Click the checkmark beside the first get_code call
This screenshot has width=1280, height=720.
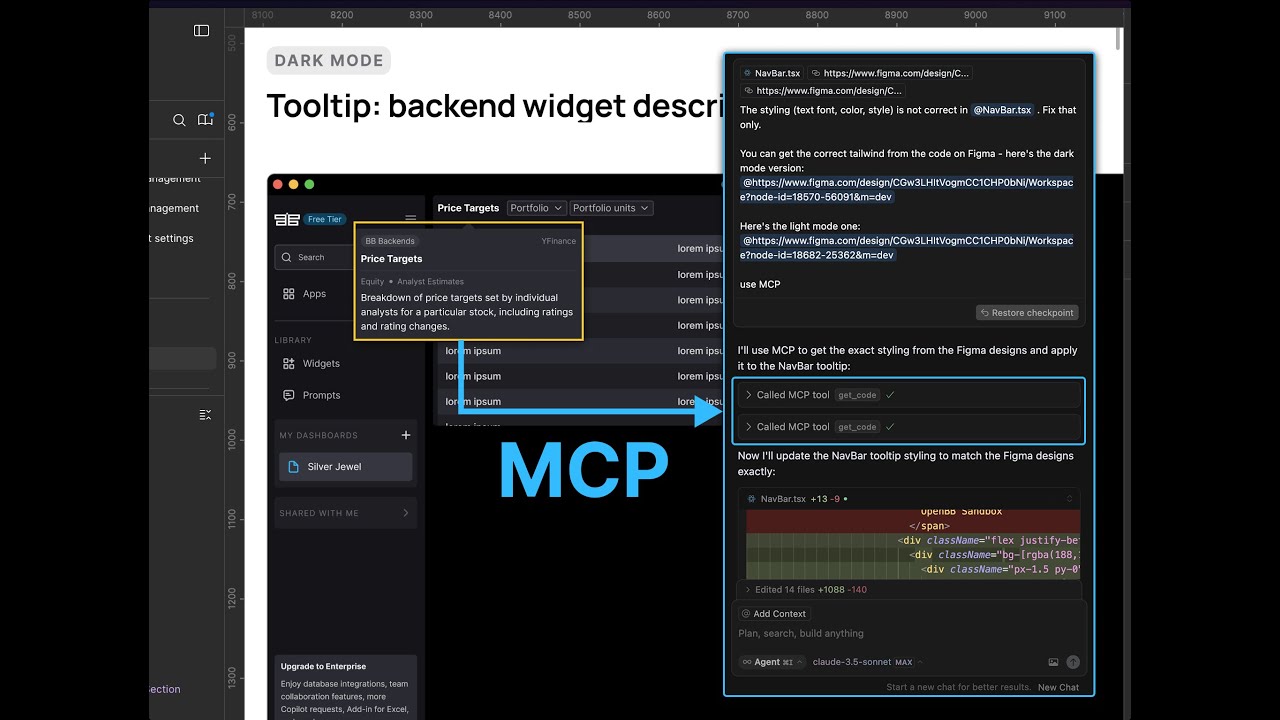click(x=890, y=395)
